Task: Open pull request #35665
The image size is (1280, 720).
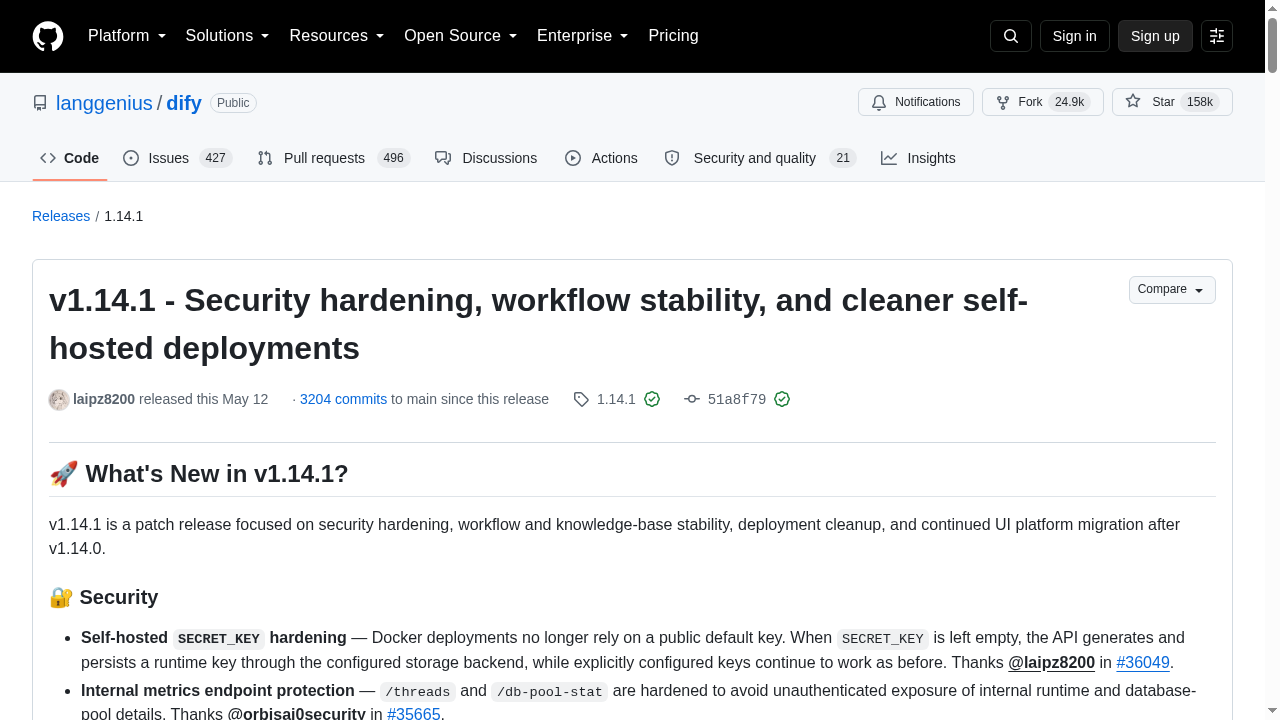Action: (x=414, y=714)
